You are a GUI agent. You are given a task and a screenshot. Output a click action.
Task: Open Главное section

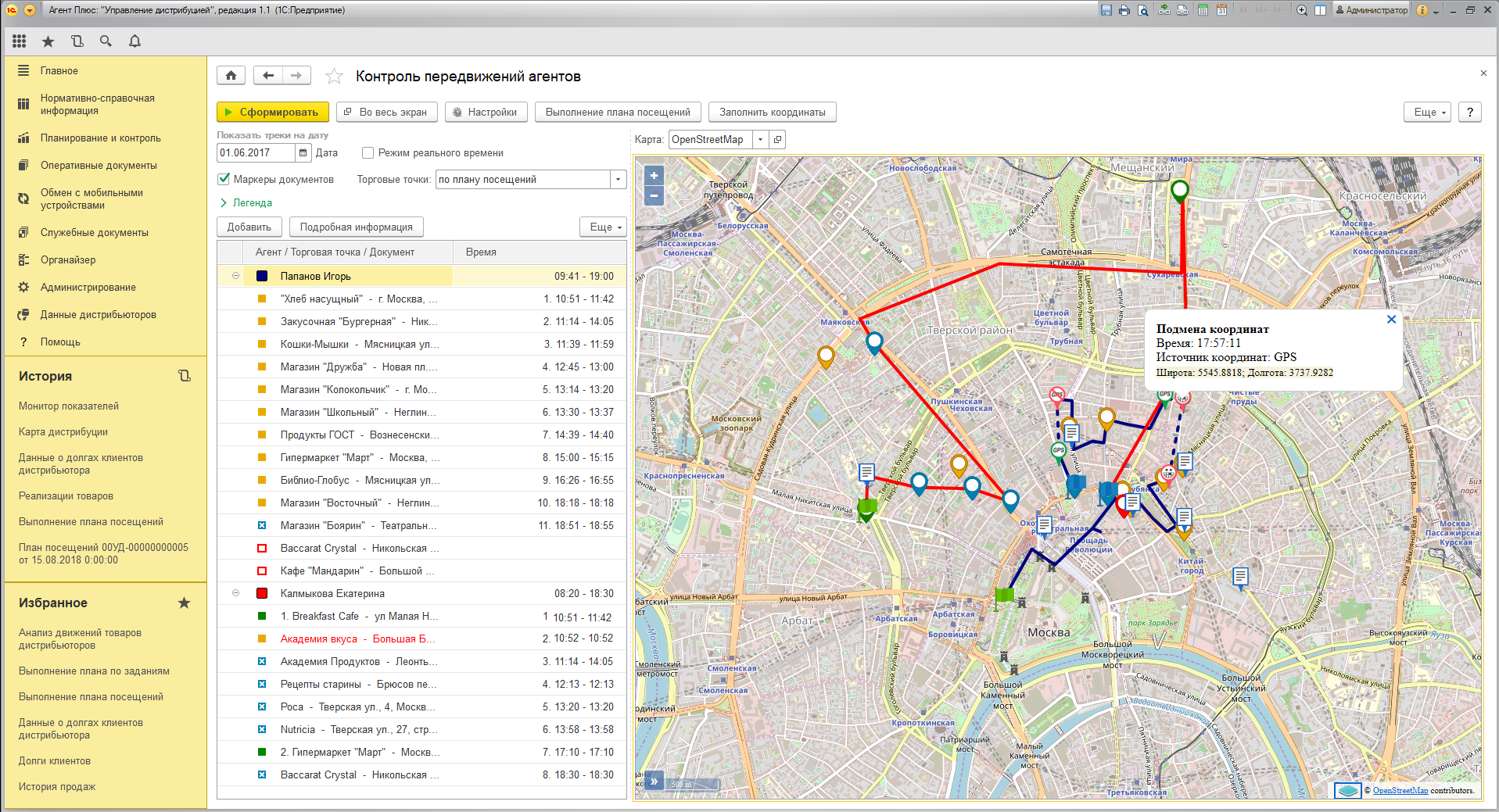(59, 70)
